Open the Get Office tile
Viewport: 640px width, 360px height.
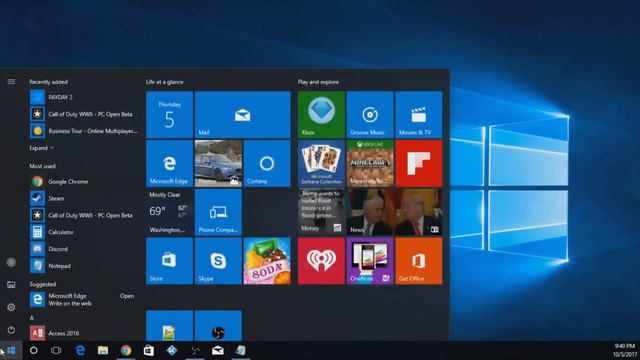click(x=419, y=261)
